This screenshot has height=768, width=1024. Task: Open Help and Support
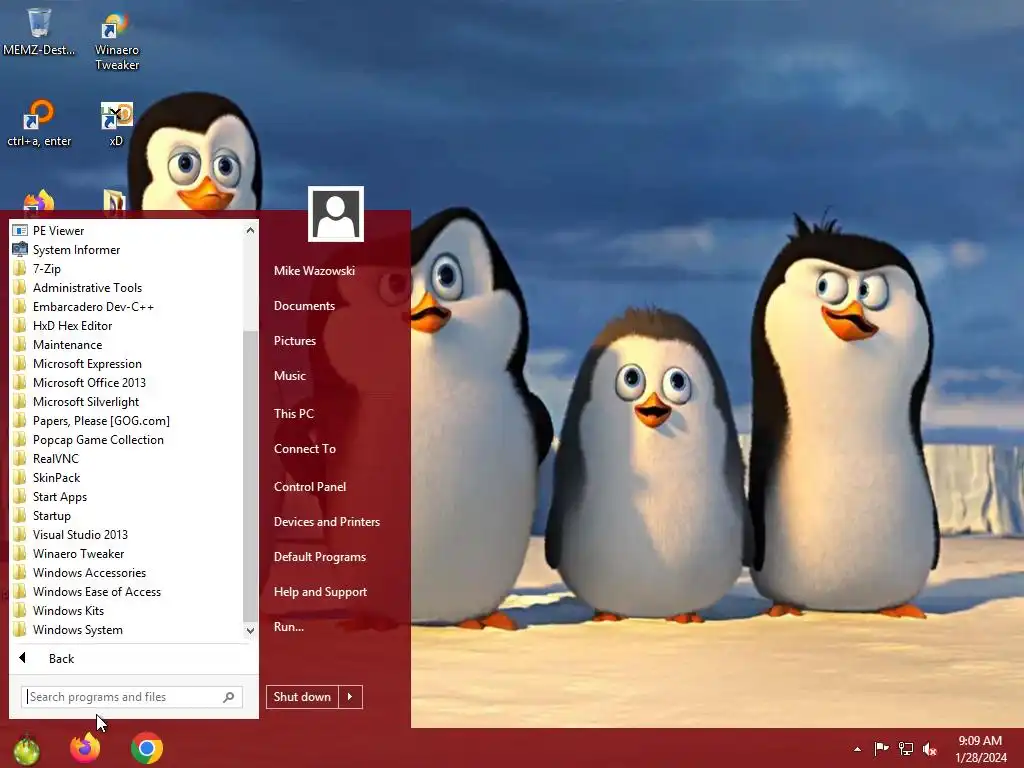(320, 592)
